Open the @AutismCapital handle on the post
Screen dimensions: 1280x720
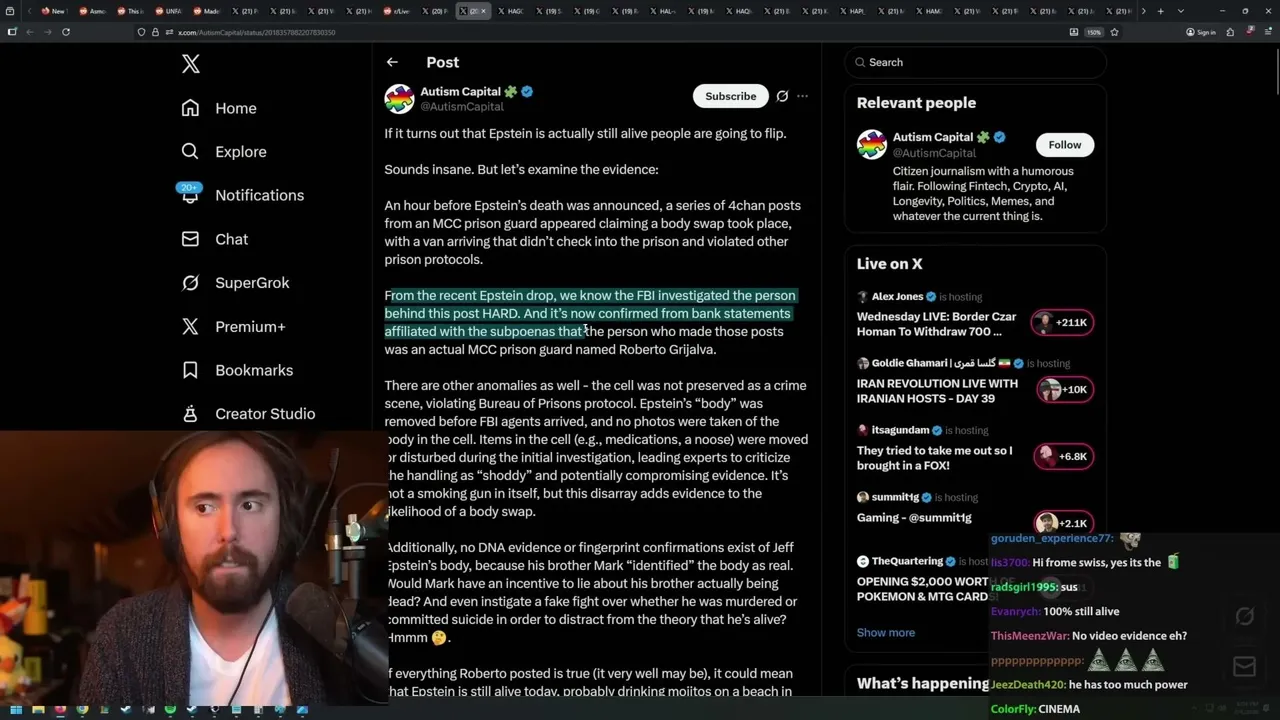coord(462,107)
